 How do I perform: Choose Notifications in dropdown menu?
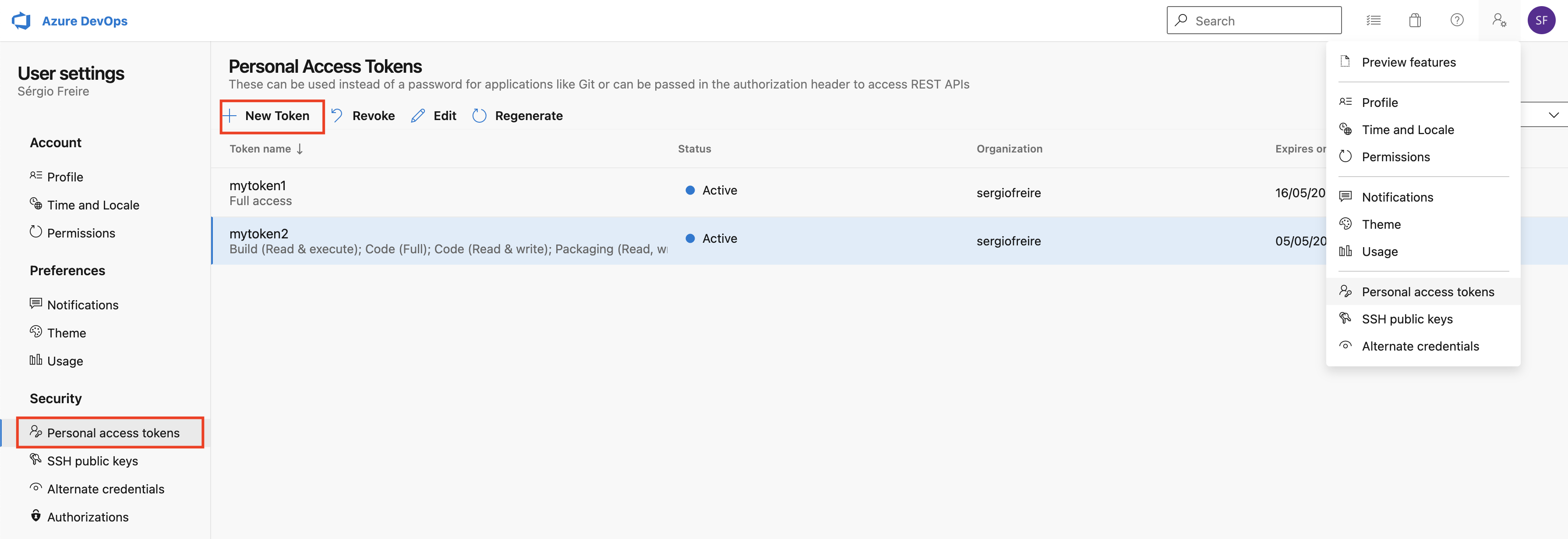1423,197
